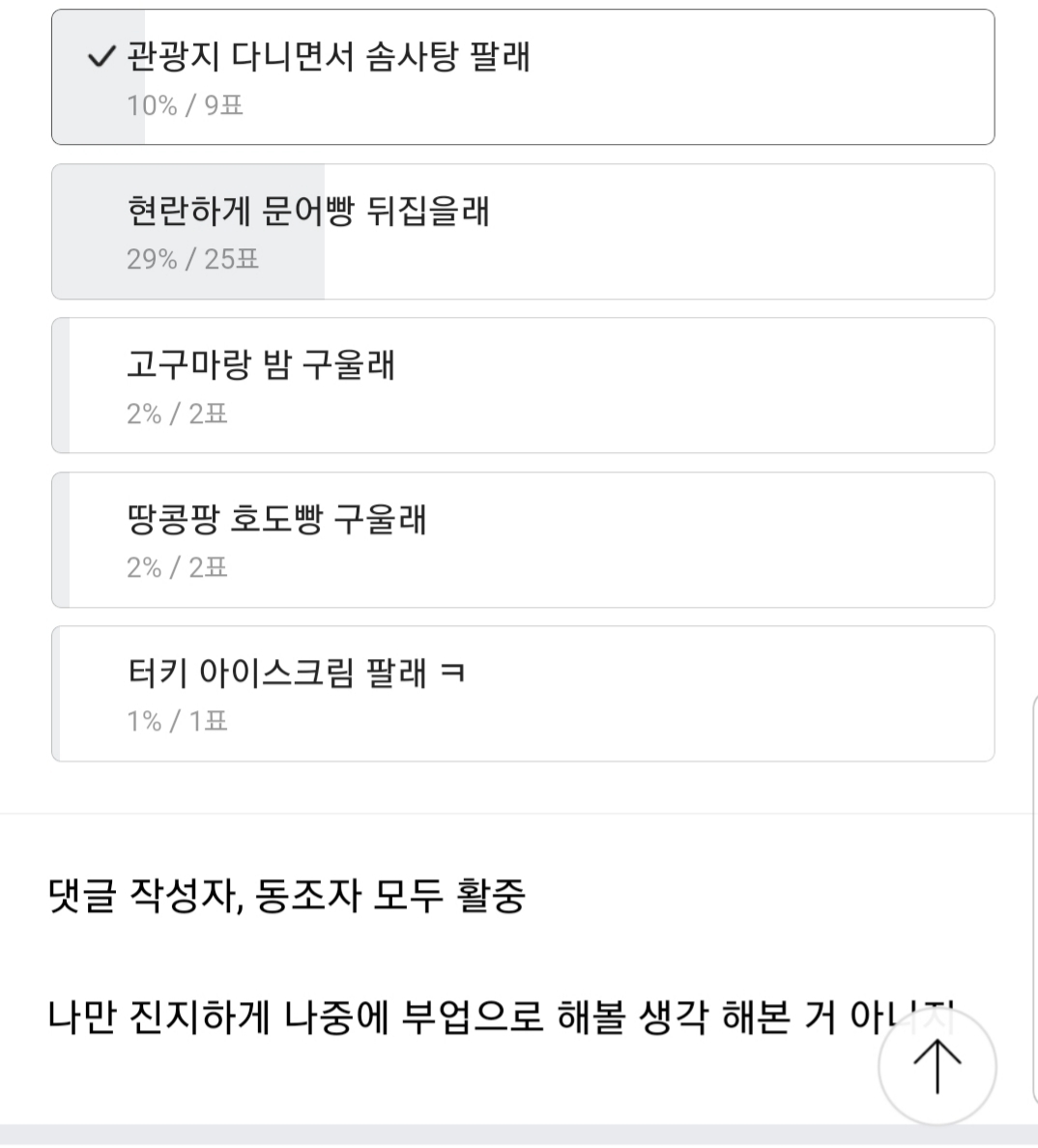Image resolution: width=1038 pixels, height=1148 pixels.
Task: Click the gray 29% progress fill bar
Action: [188, 231]
